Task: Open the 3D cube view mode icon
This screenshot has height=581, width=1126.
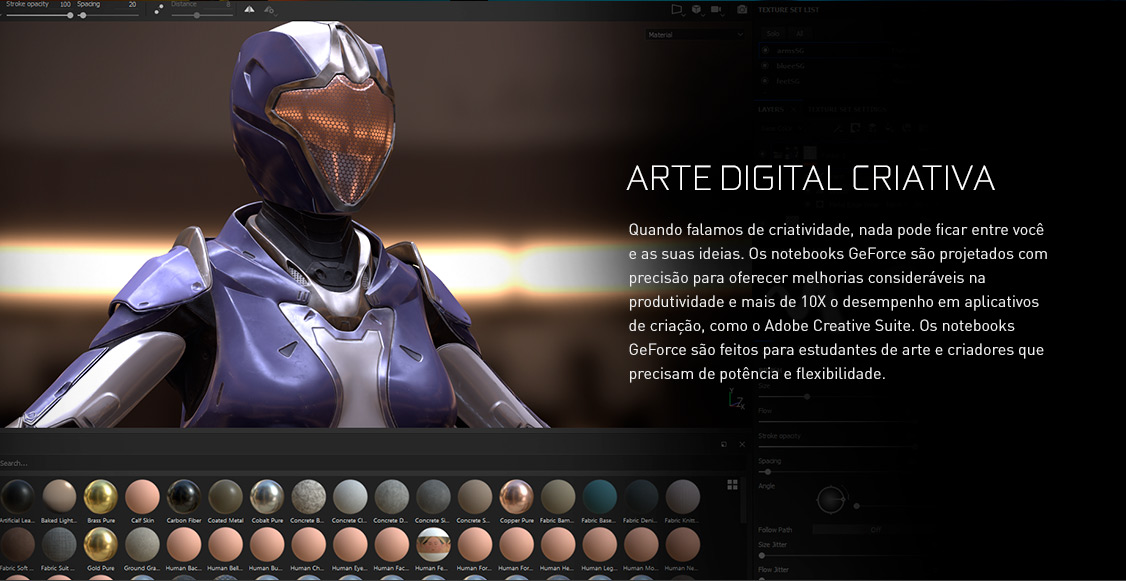Action: tap(696, 9)
